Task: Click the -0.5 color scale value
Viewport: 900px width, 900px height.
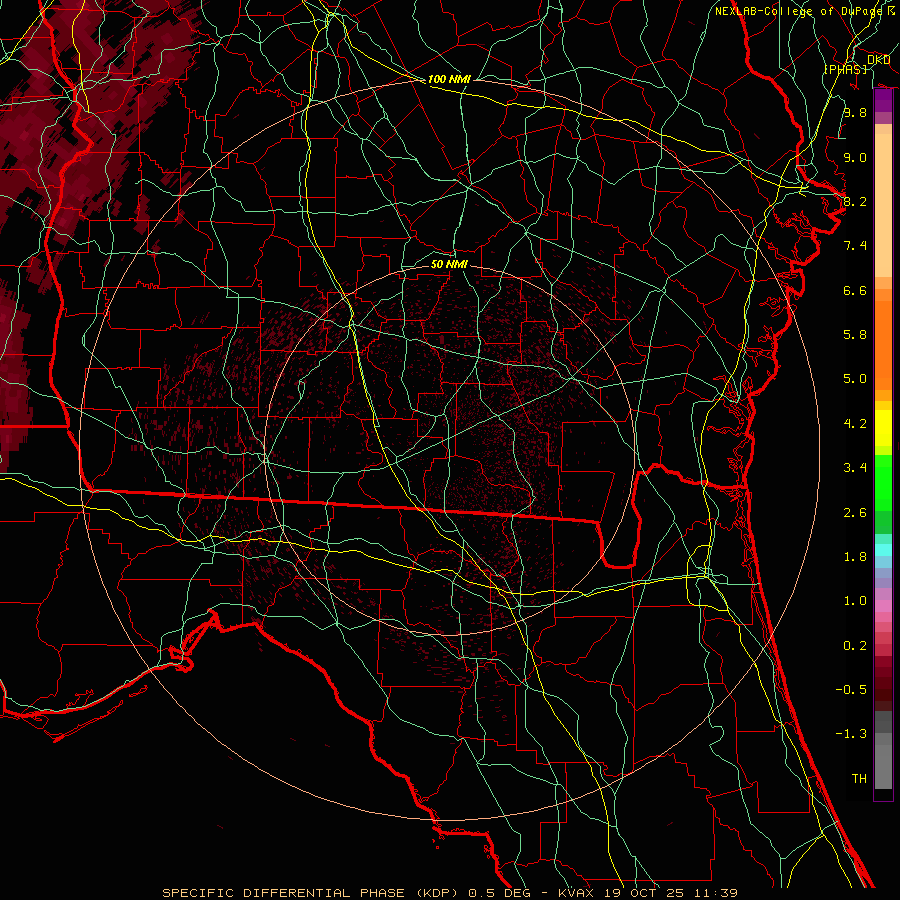Action: coord(851,690)
